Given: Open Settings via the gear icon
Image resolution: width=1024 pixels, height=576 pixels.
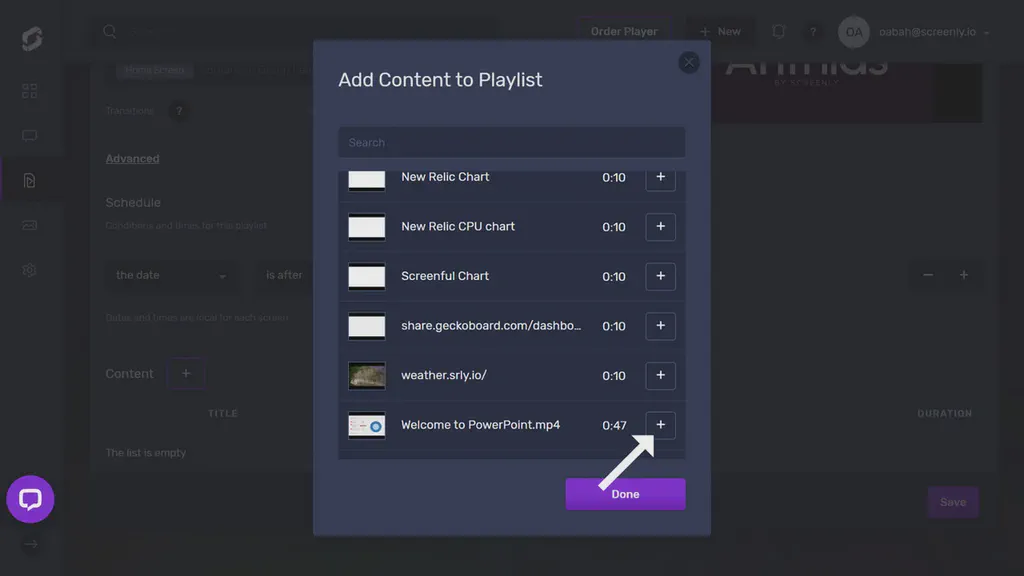Looking at the screenshot, I should click(x=29, y=269).
